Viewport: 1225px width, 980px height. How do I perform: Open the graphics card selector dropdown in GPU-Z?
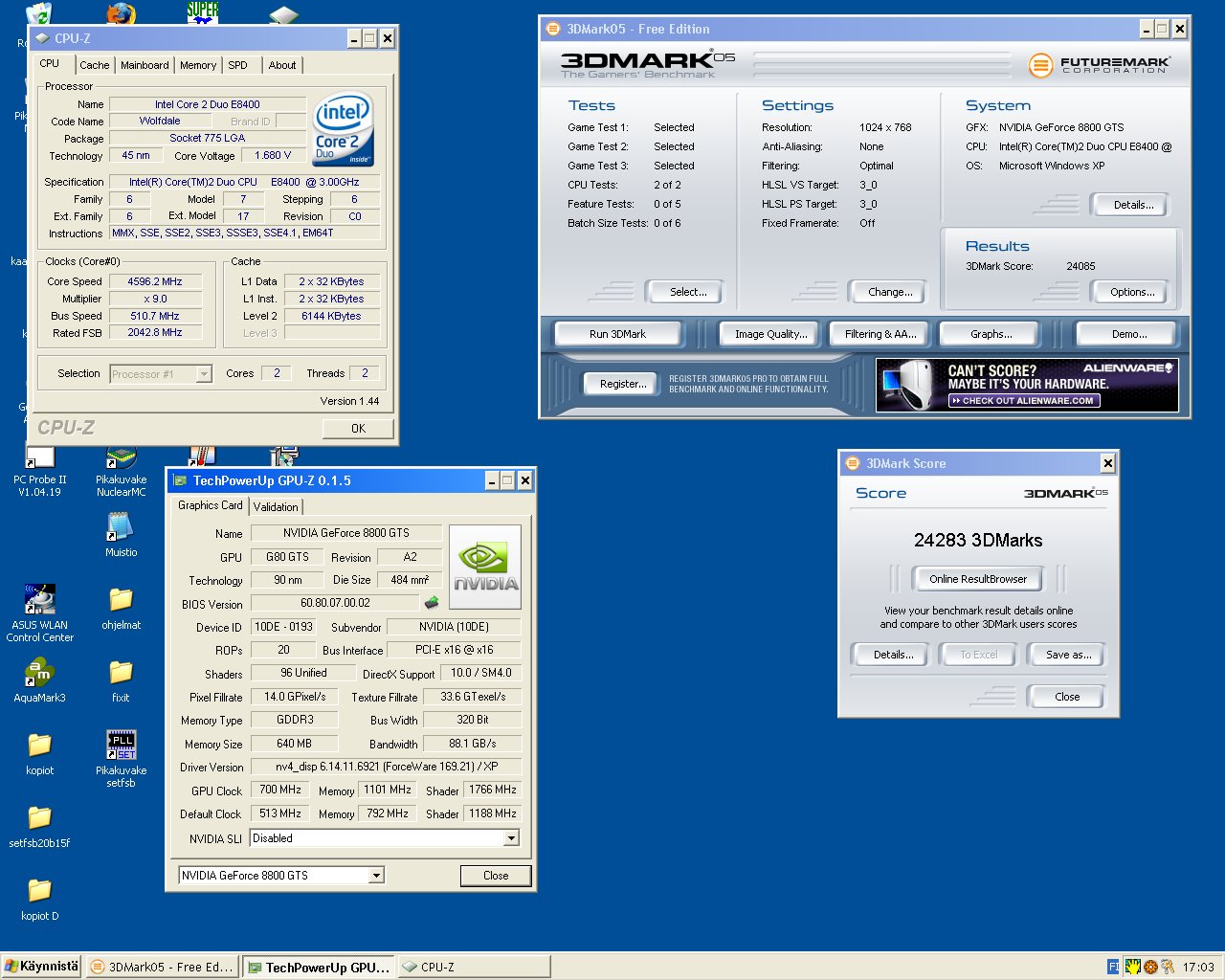[376, 875]
